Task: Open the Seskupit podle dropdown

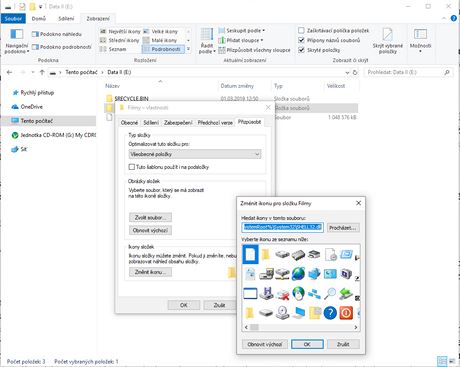Action: pyautogui.click(x=242, y=30)
